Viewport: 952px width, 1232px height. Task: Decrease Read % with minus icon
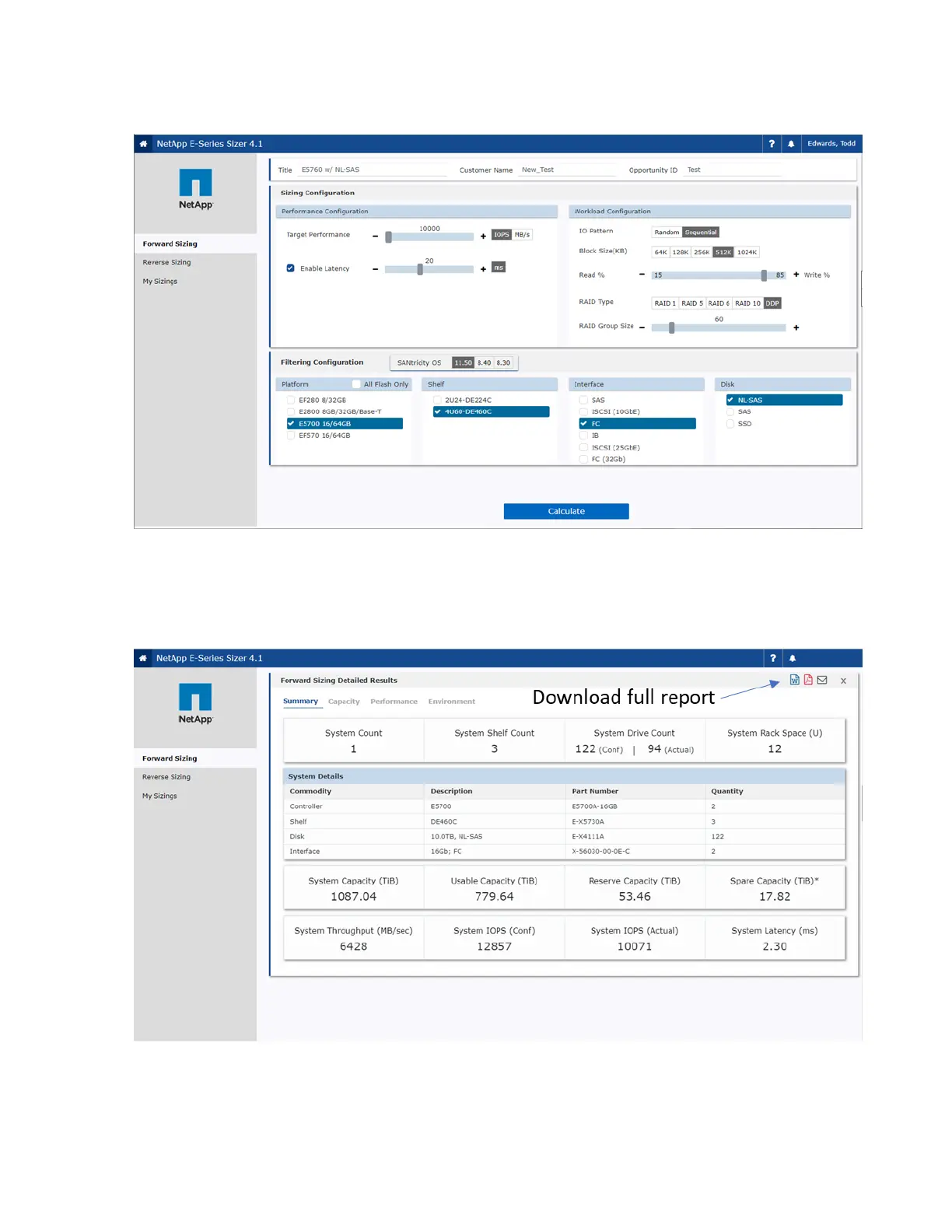tap(642, 275)
